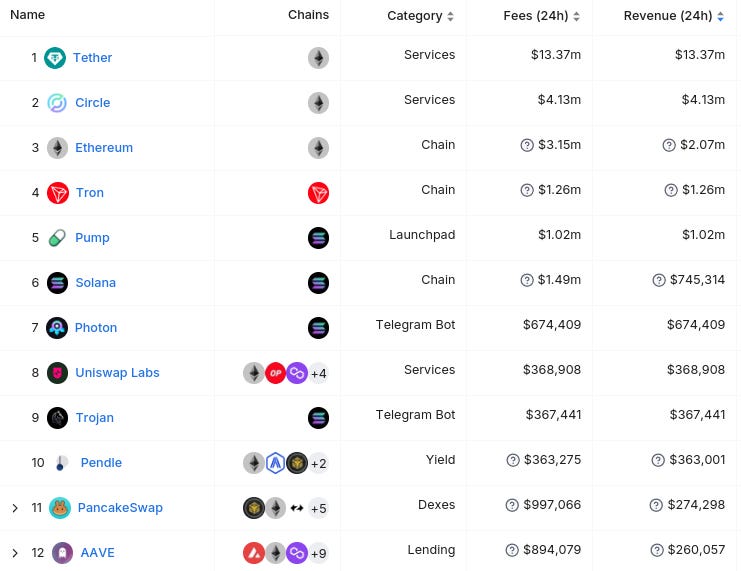Click the Trojan logo icon
Screen dimensions: 741x571
pyautogui.click(x=58, y=418)
